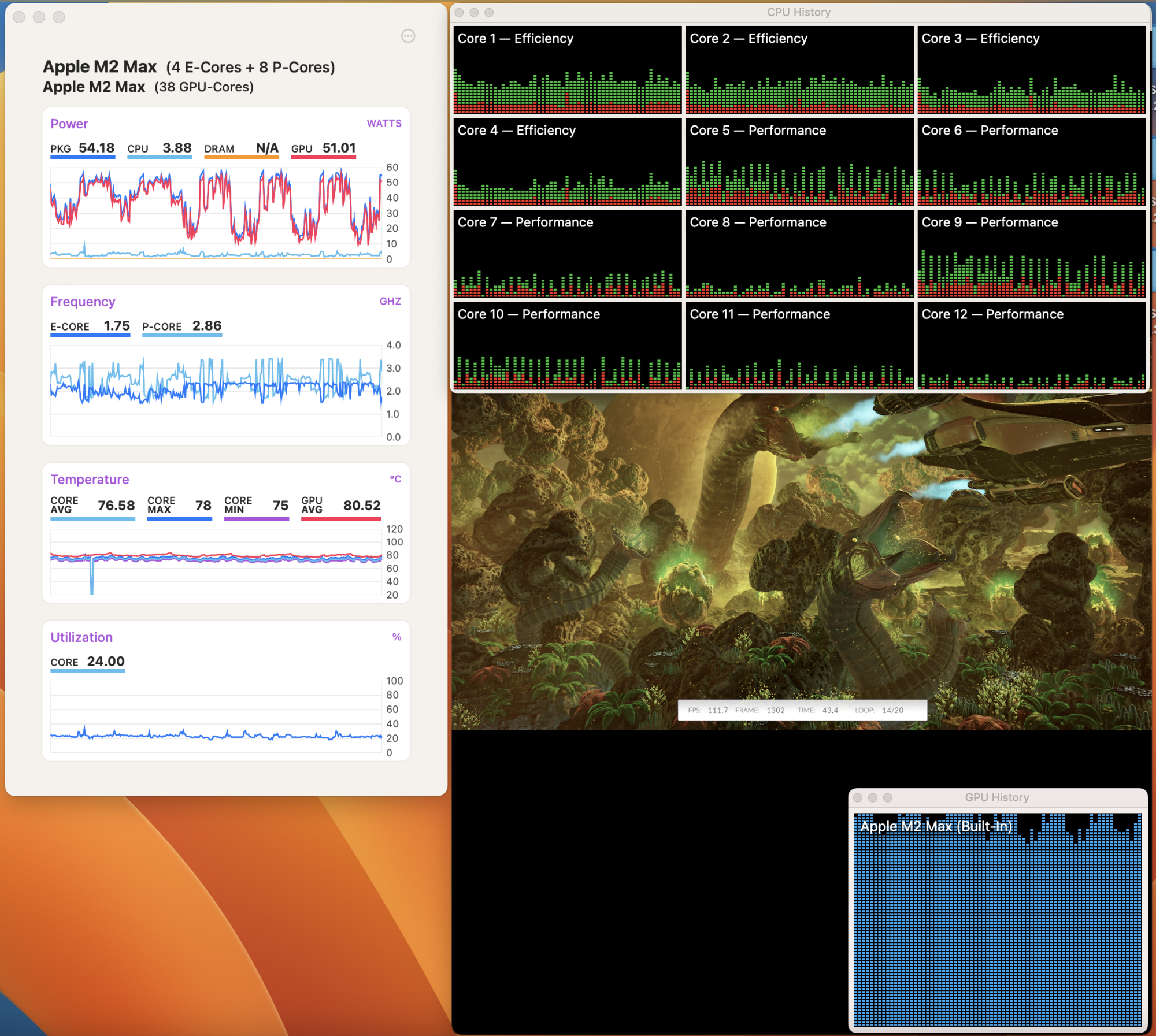Close the GPU History window
This screenshot has height=1036, width=1156.
pos(858,797)
